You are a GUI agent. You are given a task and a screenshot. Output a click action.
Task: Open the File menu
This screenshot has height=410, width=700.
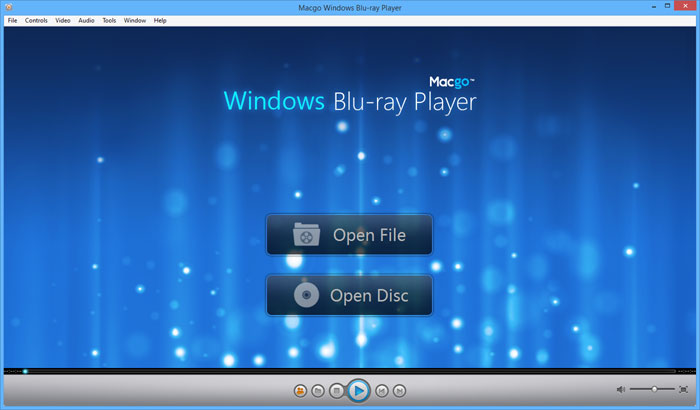(12, 21)
